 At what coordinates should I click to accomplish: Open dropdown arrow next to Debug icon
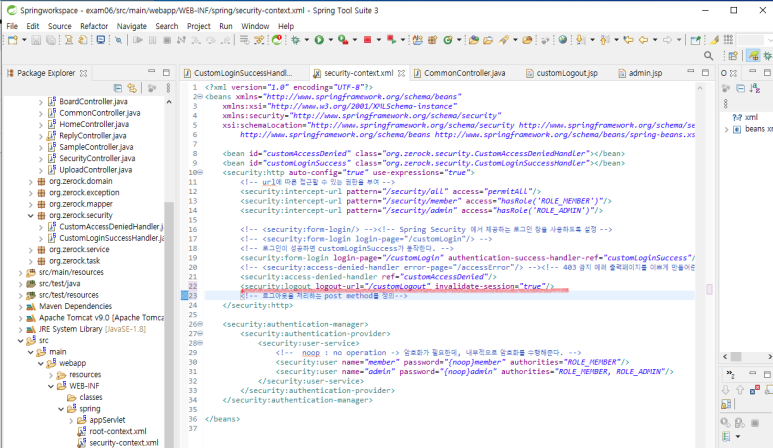click(307, 40)
